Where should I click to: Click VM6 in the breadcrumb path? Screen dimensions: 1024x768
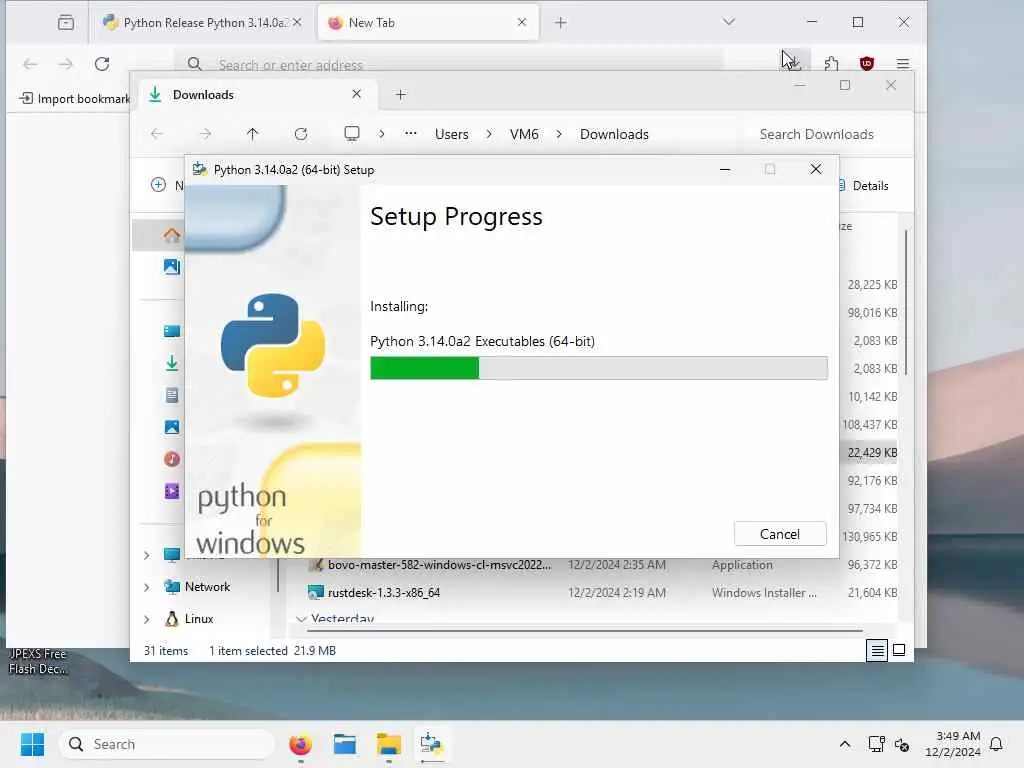(x=524, y=134)
